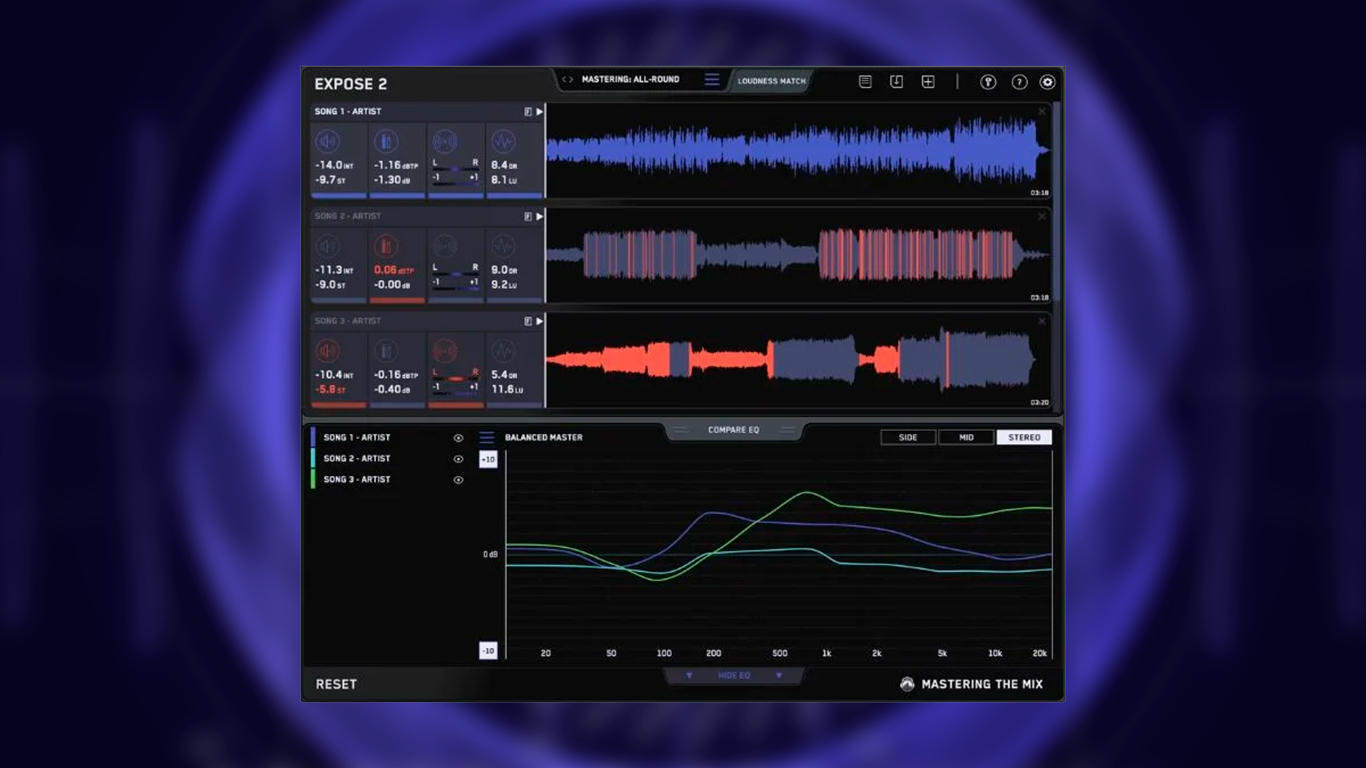Click the red -5.8 ST value for Song 3
Screen dimensions: 1366x768
pos(331,390)
